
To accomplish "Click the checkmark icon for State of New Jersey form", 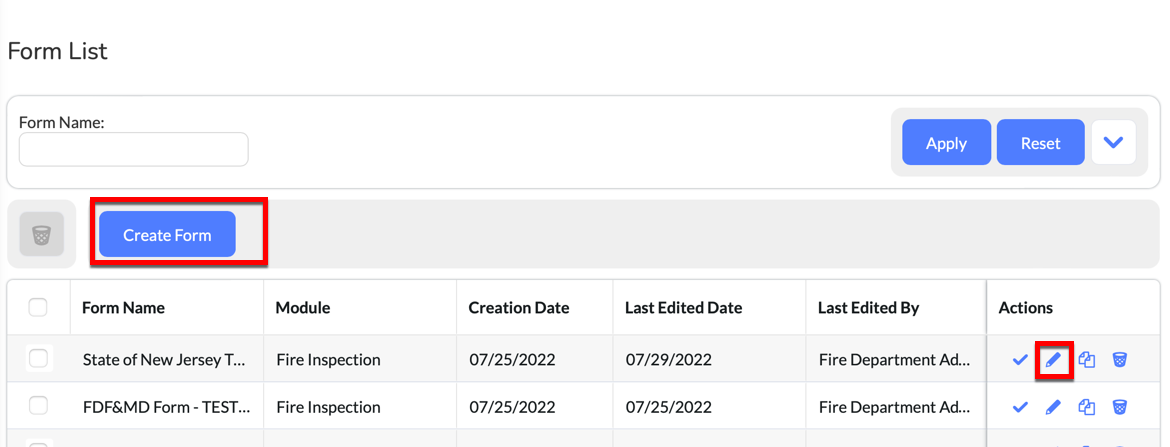I will coord(1020,360).
